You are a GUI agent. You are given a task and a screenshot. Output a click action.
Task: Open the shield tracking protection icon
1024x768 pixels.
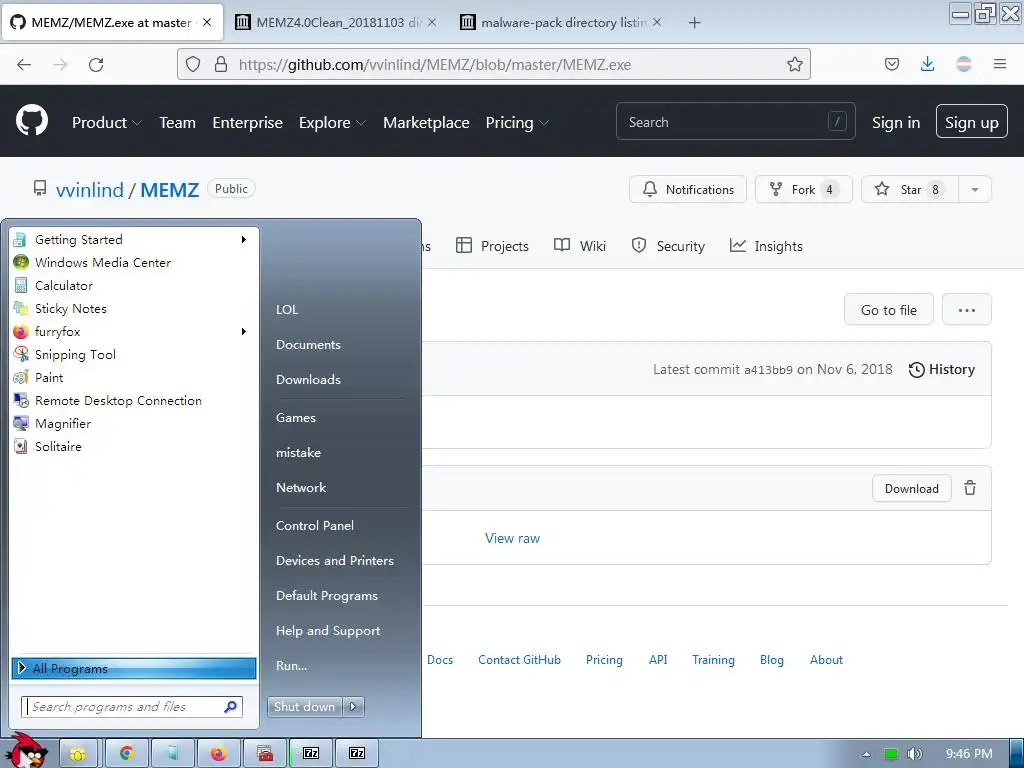point(193,64)
